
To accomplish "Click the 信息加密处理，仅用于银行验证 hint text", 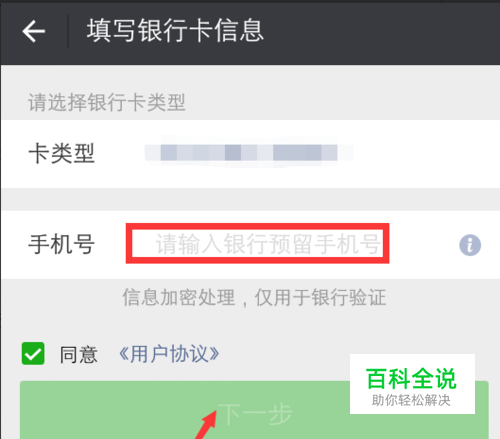I will (254, 297).
